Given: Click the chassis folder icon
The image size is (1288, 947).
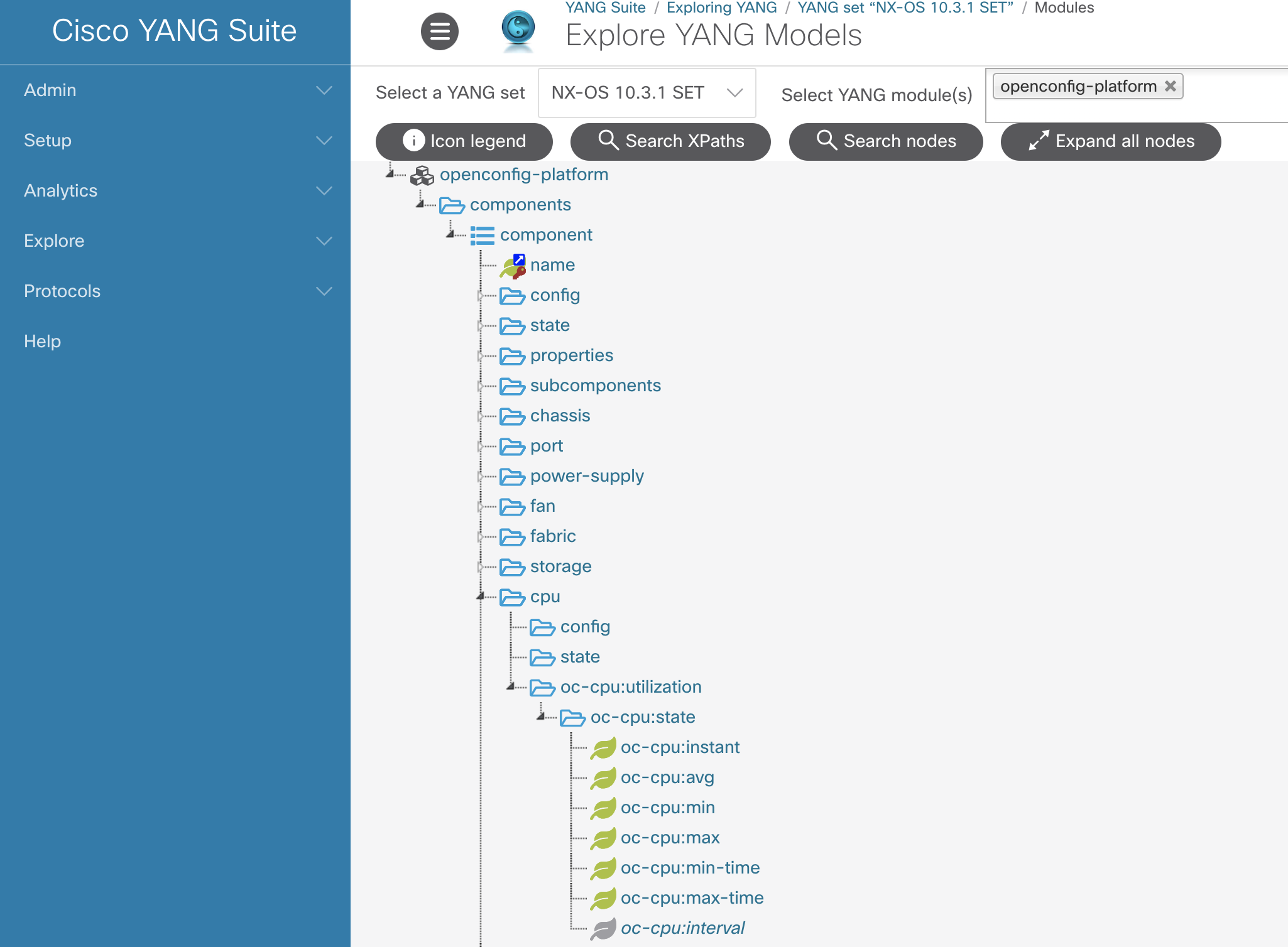Looking at the screenshot, I should click(x=512, y=416).
